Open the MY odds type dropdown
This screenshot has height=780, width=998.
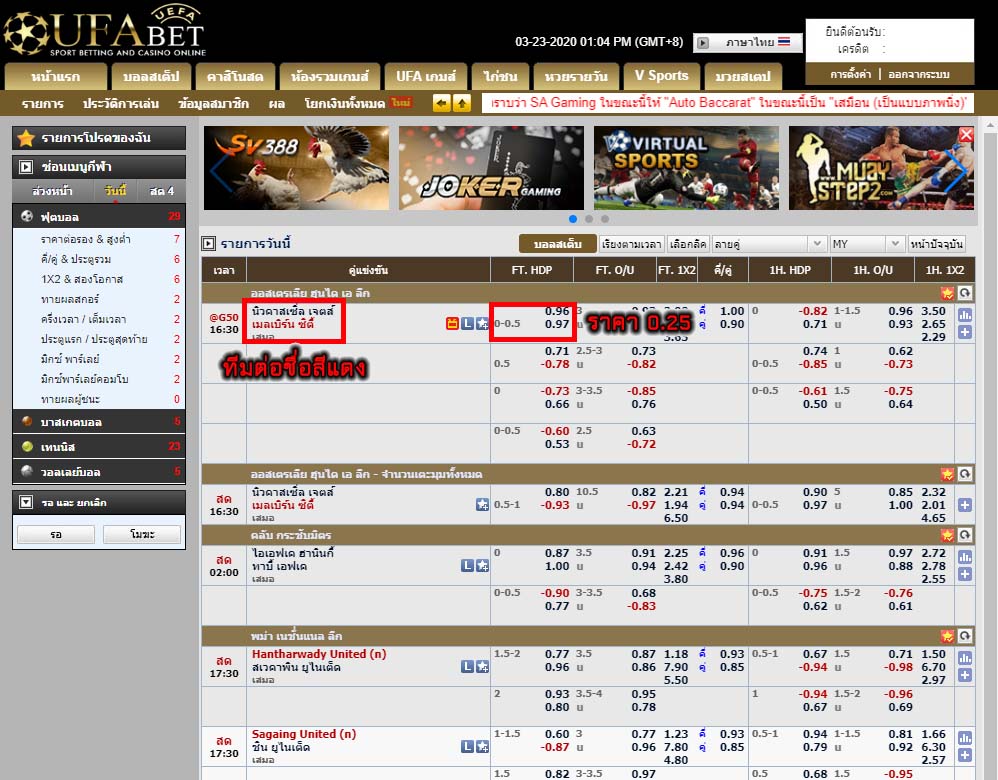point(867,244)
